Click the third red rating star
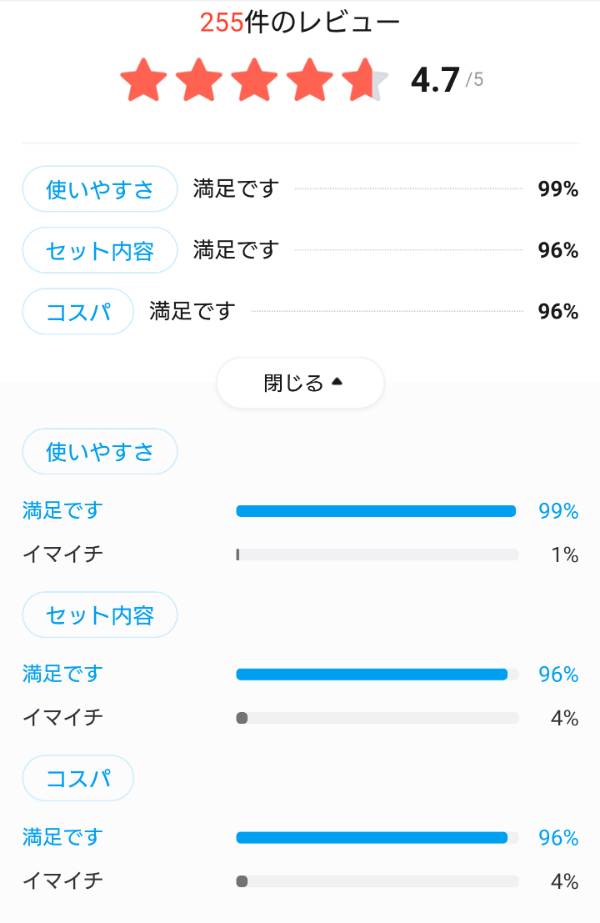Screen dimensions: 600x923 point(254,80)
